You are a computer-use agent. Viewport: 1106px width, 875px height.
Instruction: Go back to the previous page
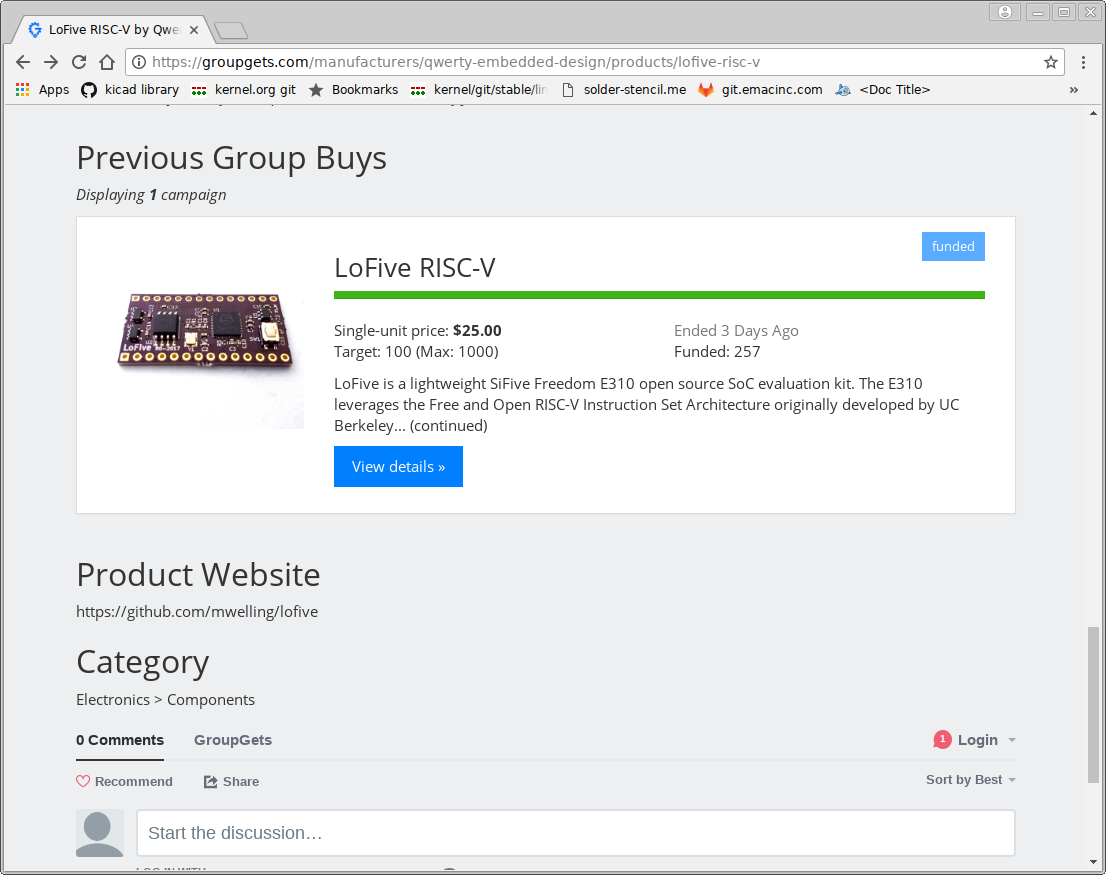23,62
